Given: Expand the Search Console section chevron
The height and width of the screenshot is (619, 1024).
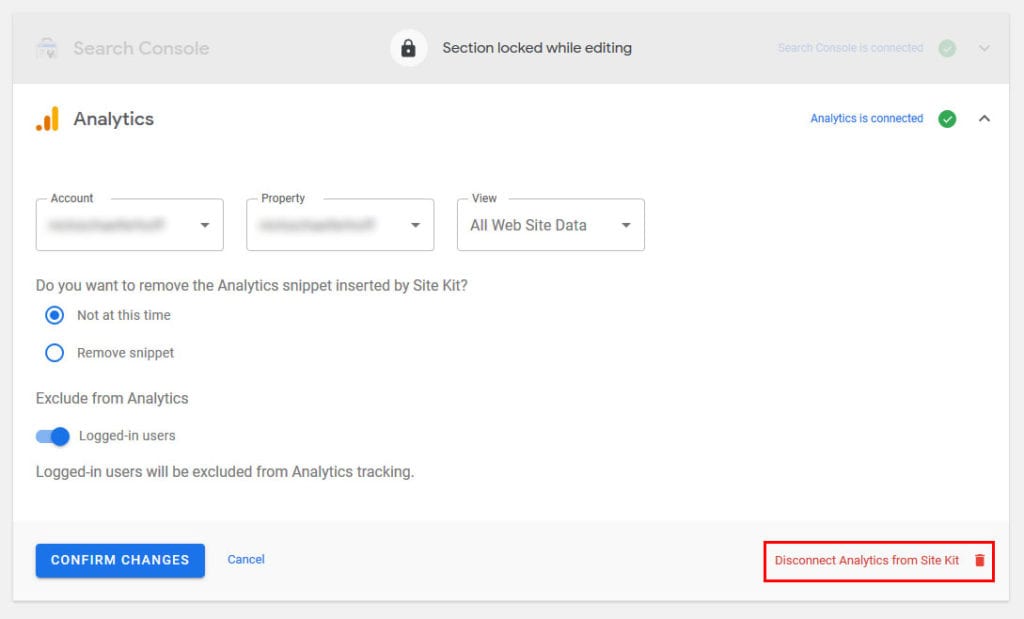Looking at the screenshot, I should pyautogui.click(x=985, y=47).
